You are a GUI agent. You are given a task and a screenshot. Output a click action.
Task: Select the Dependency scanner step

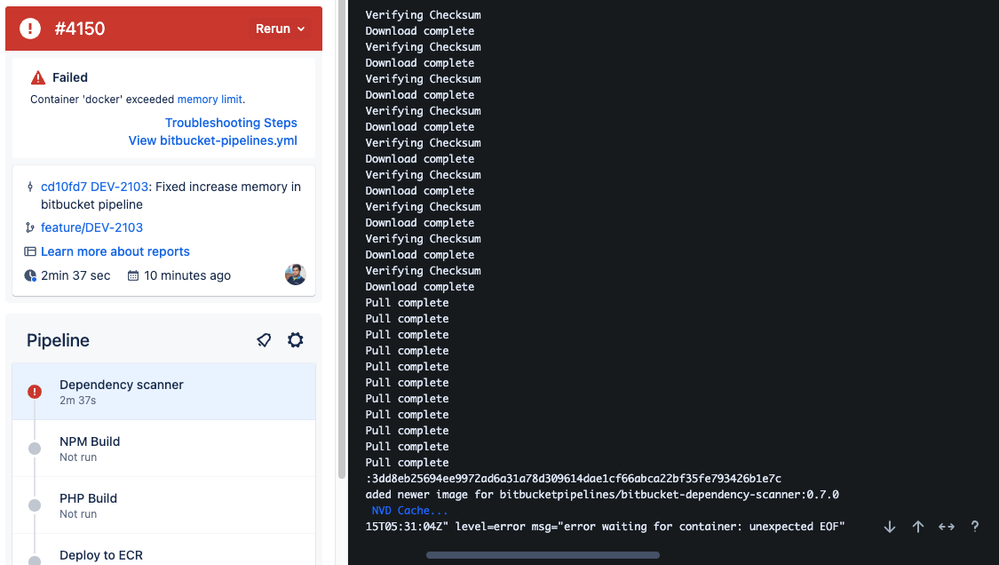pos(164,392)
